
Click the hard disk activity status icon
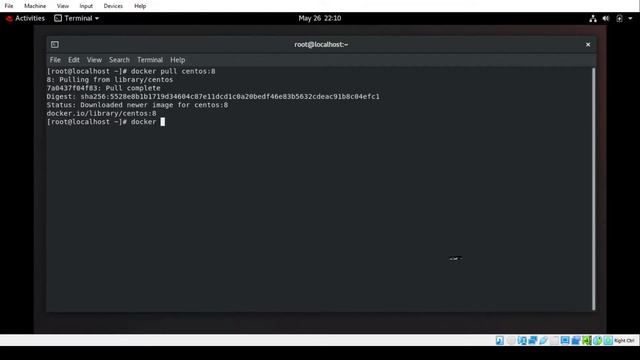(x=500, y=341)
